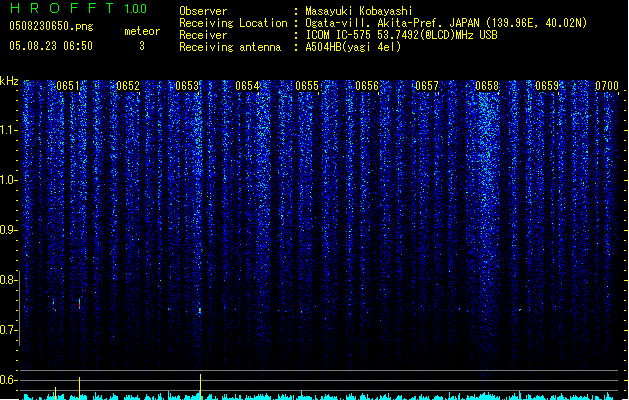Click the 0.7 kHz axis label
The width and height of the screenshot is (629, 400).
[8, 330]
